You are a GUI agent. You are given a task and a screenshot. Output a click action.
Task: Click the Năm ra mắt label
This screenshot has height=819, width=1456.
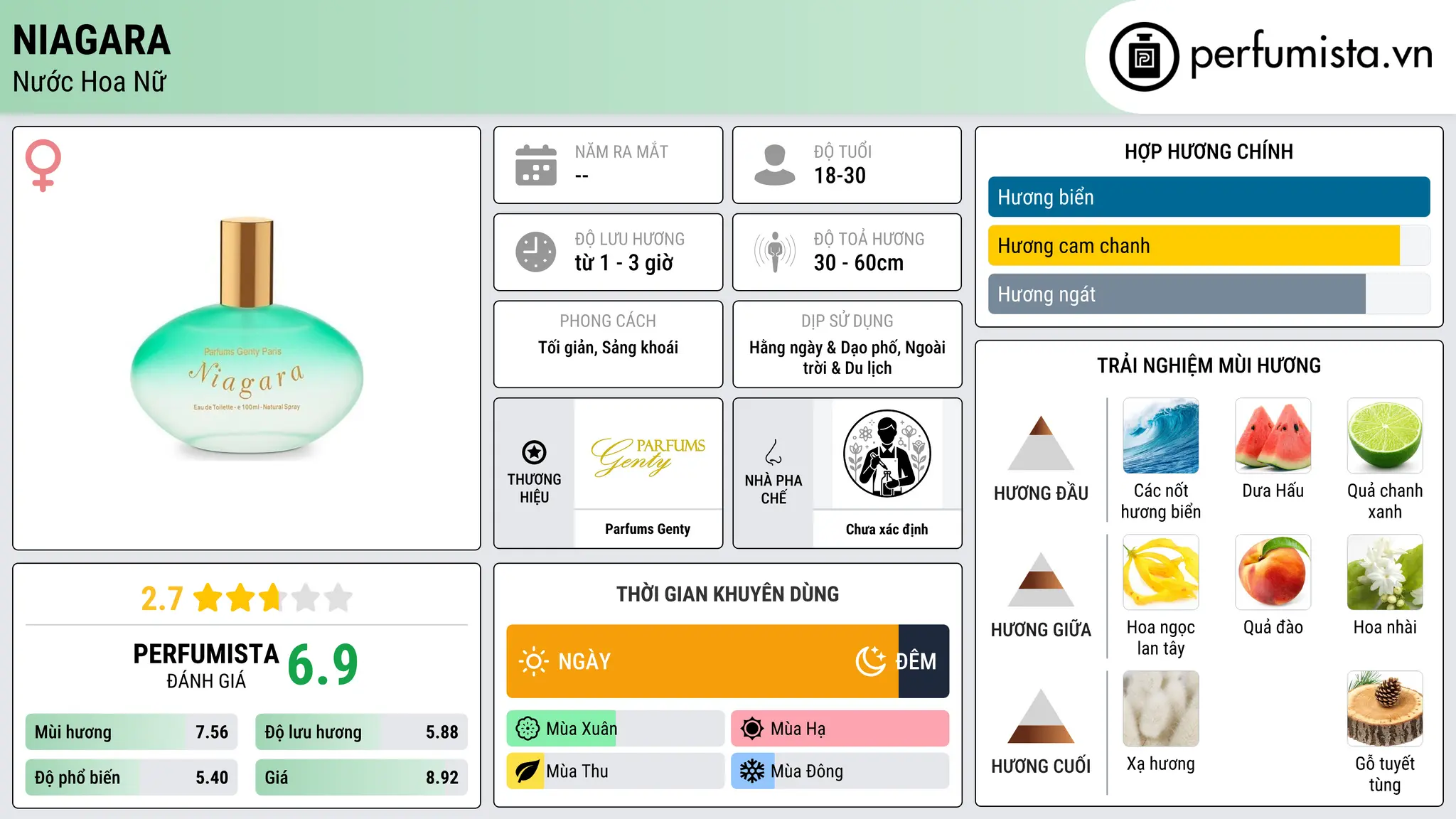[x=621, y=152]
